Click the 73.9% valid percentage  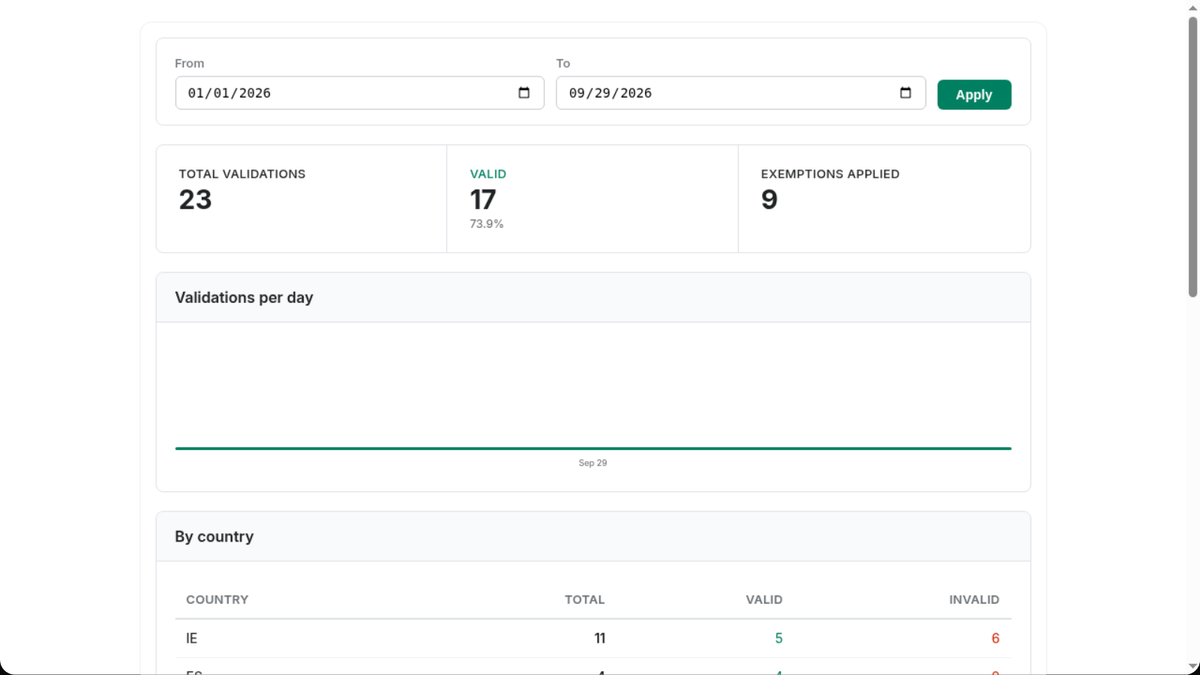[x=486, y=224]
